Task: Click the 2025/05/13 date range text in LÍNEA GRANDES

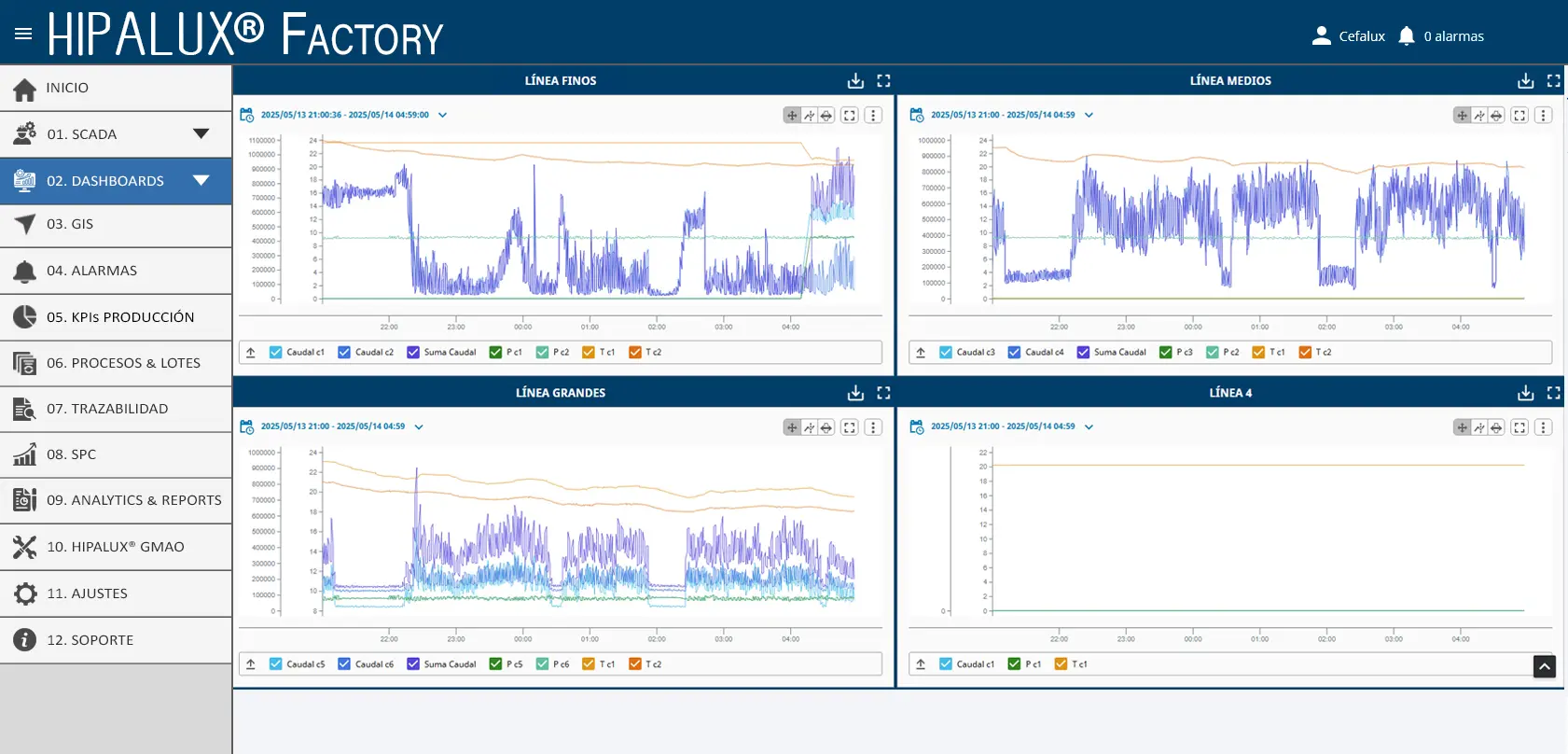Action: coord(333,426)
